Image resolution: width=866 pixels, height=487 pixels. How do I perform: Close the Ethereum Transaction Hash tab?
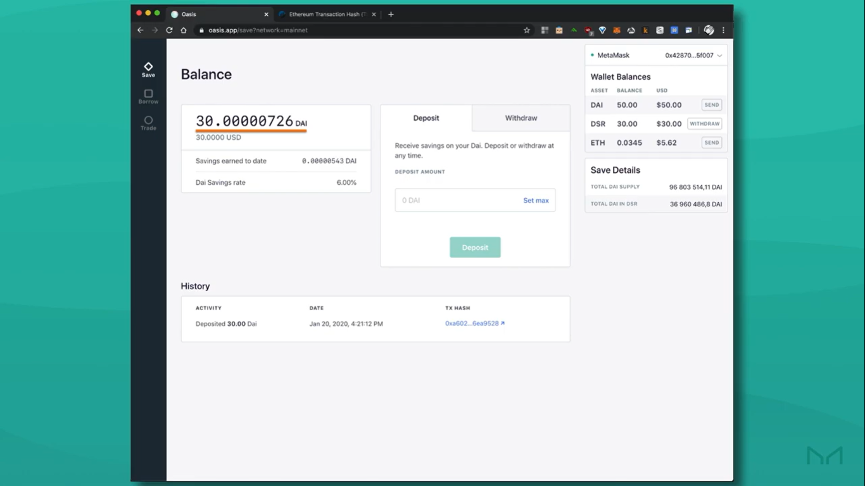coord(374,14)
